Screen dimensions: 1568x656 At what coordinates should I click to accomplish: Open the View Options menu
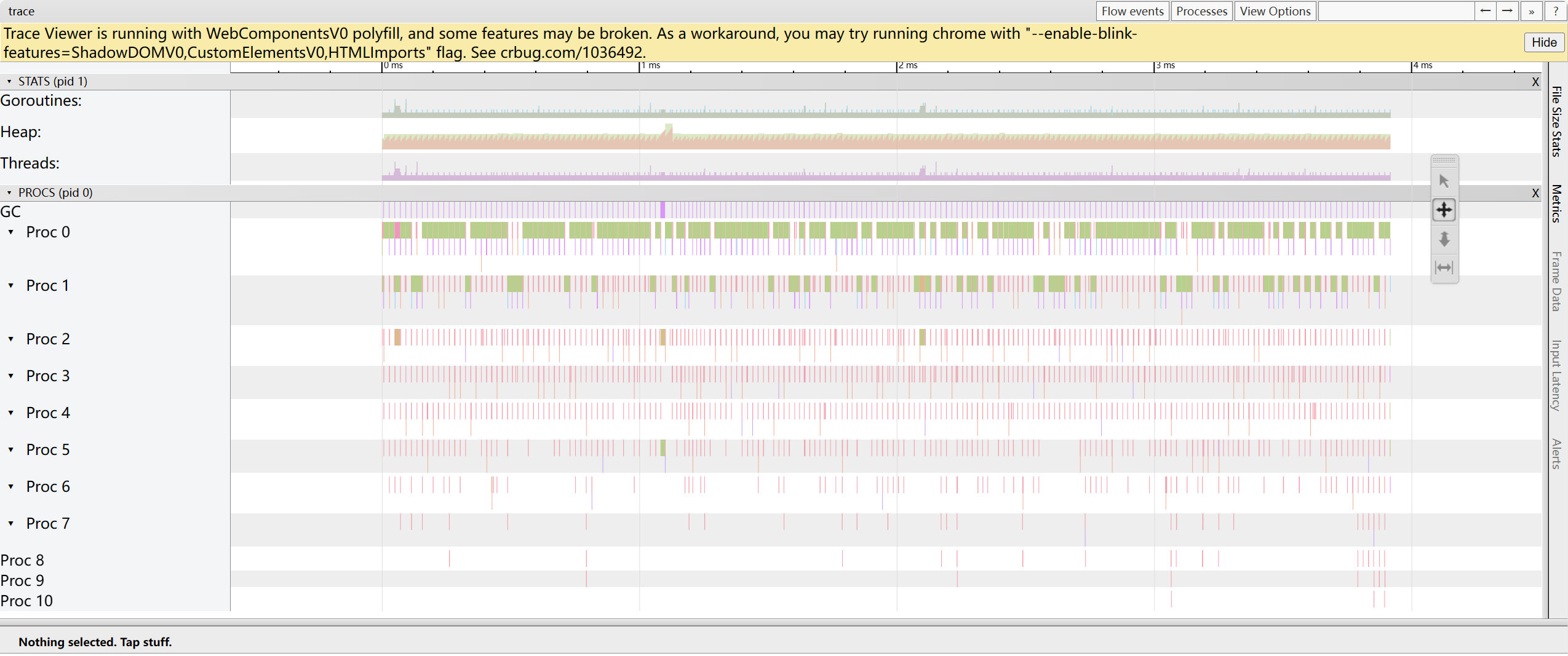click(1275, 11)
